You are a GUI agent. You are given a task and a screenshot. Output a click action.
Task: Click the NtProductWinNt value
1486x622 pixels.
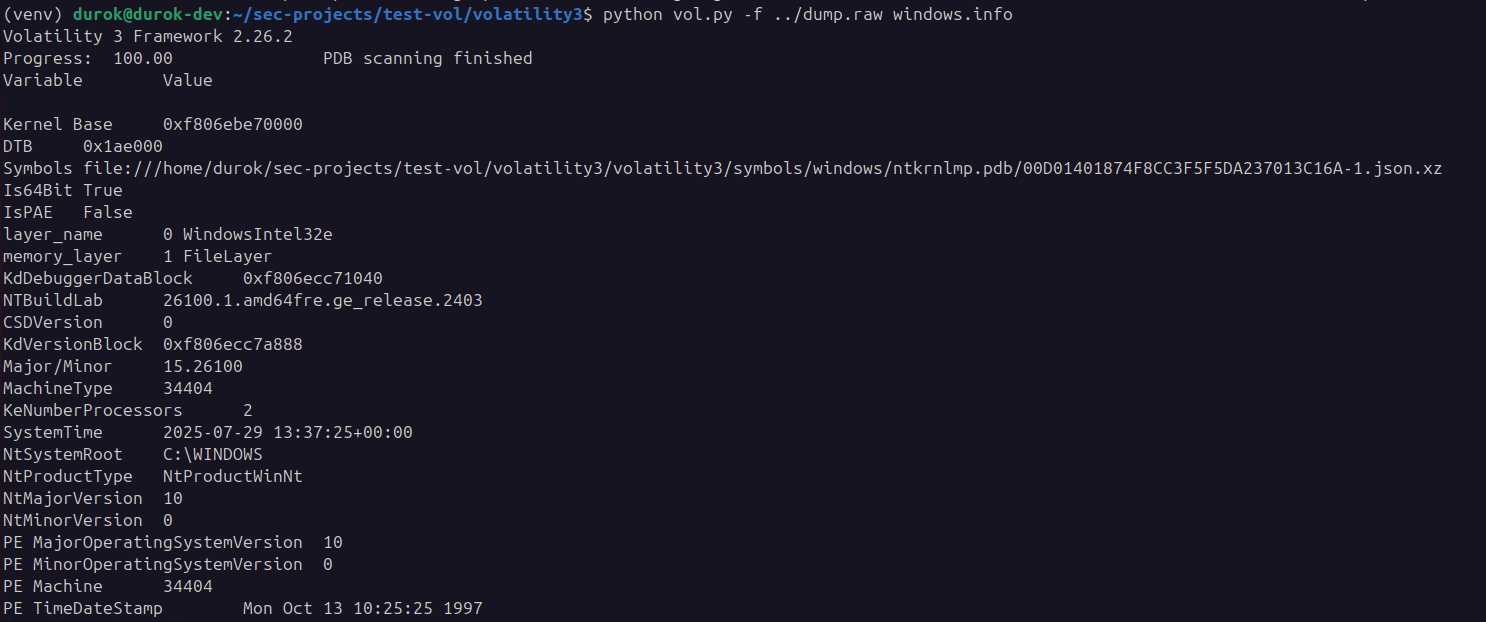233,476
